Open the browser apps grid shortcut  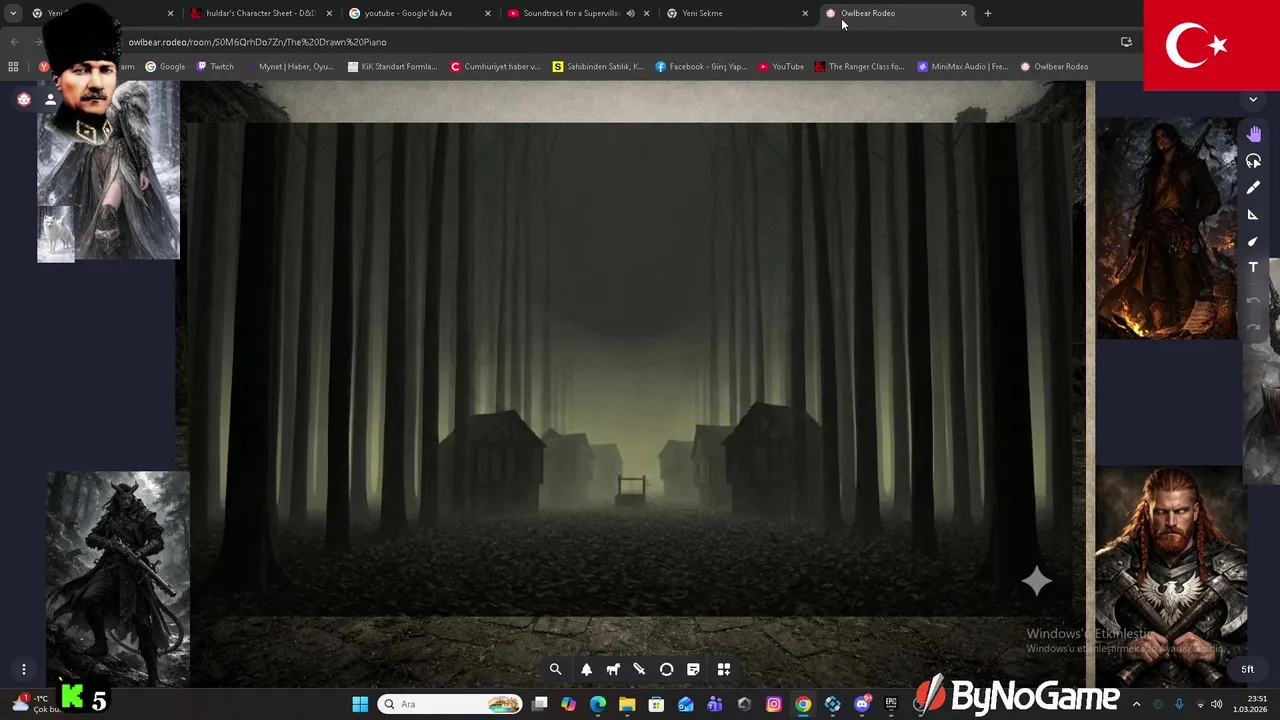pyautogui.click(x=13, y=67)
